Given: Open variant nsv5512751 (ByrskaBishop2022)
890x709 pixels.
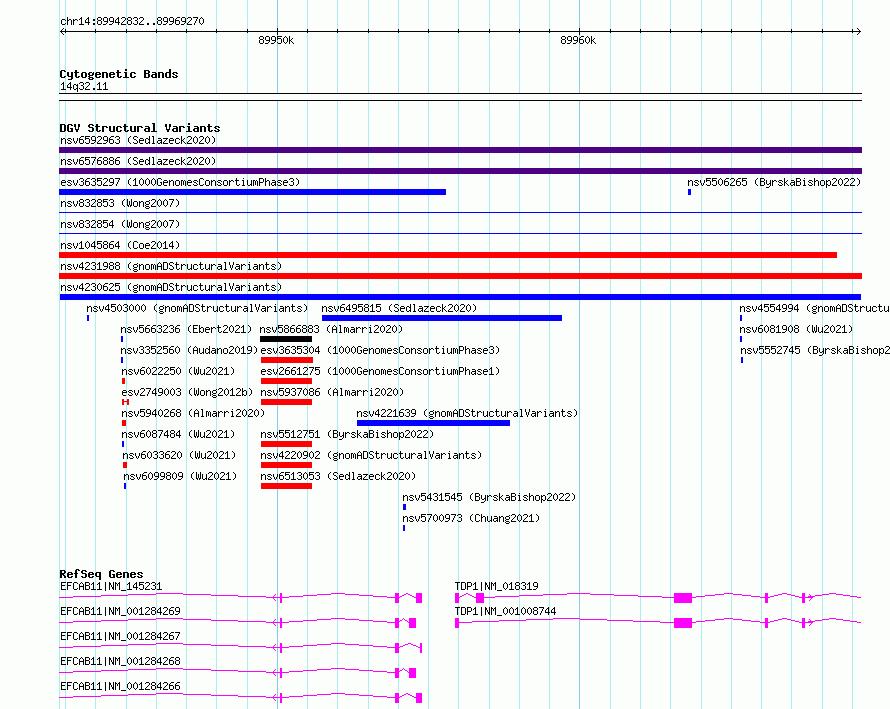Looking at the screenshot, I should [x=347, y=434].
